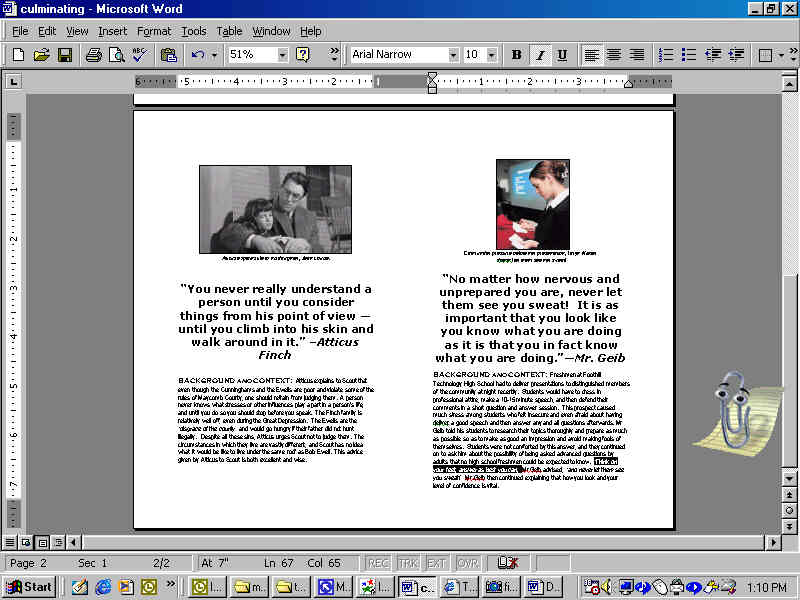Center-align the text
Viewport: 800px width, 600px height.
tap(614, 55)
